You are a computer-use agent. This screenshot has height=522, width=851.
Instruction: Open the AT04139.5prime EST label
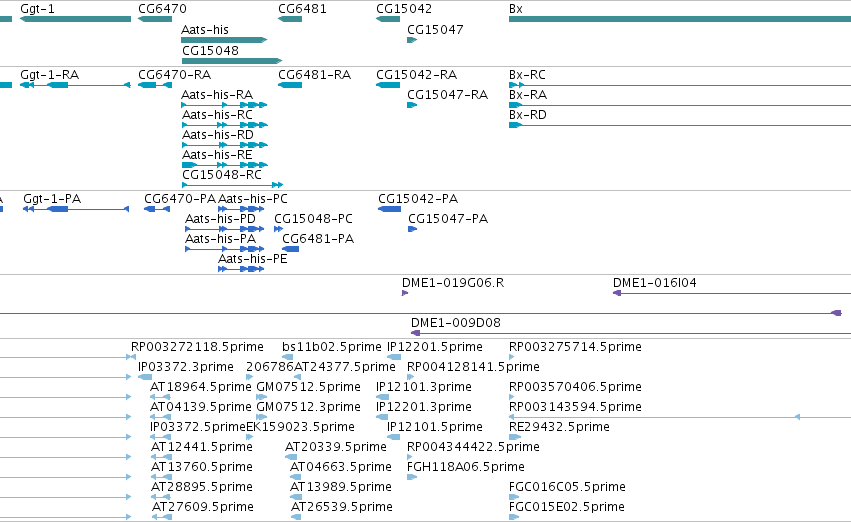tap(201, 407)
